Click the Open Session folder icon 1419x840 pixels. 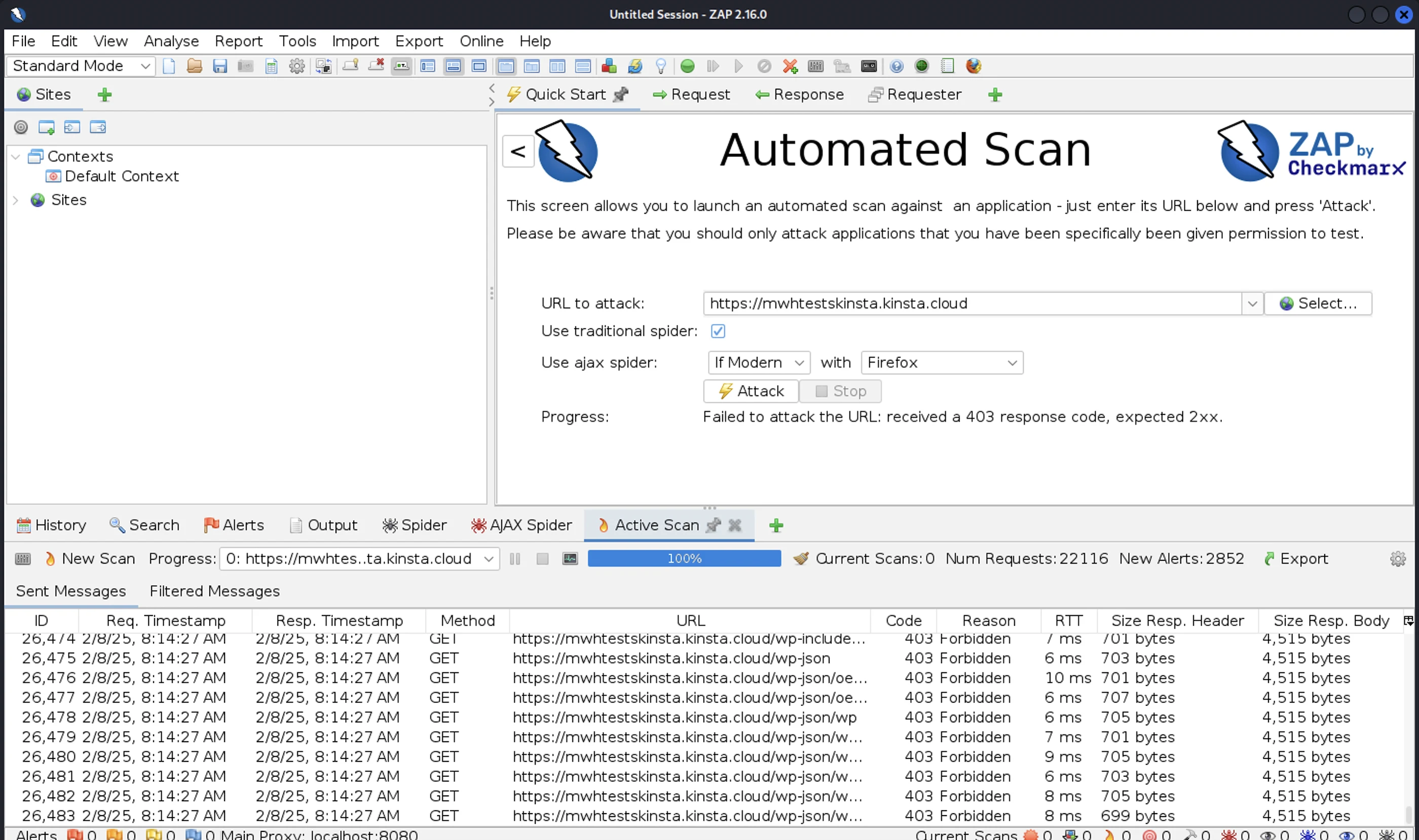[194, 66]
